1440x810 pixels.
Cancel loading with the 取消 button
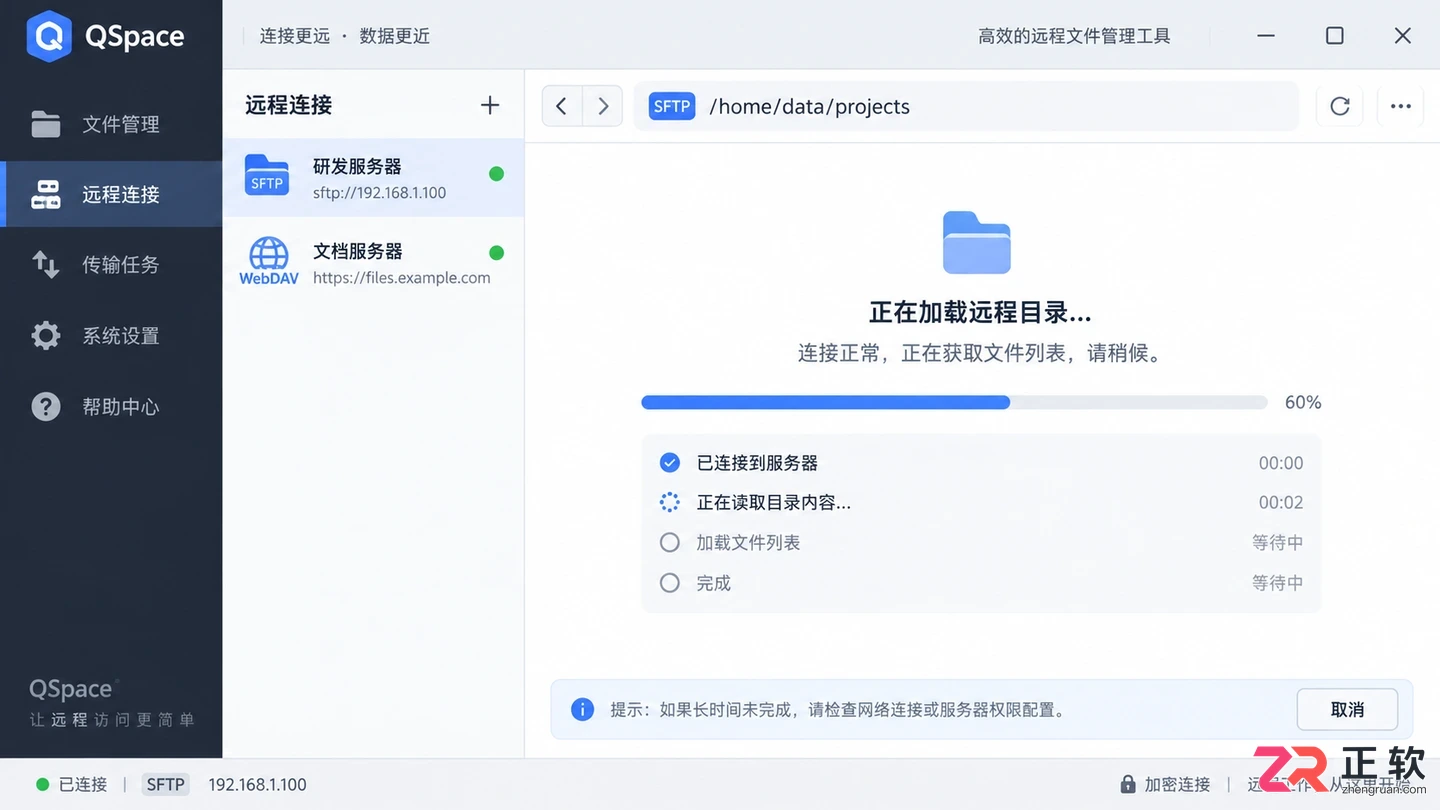click(x=1347, y=709)
